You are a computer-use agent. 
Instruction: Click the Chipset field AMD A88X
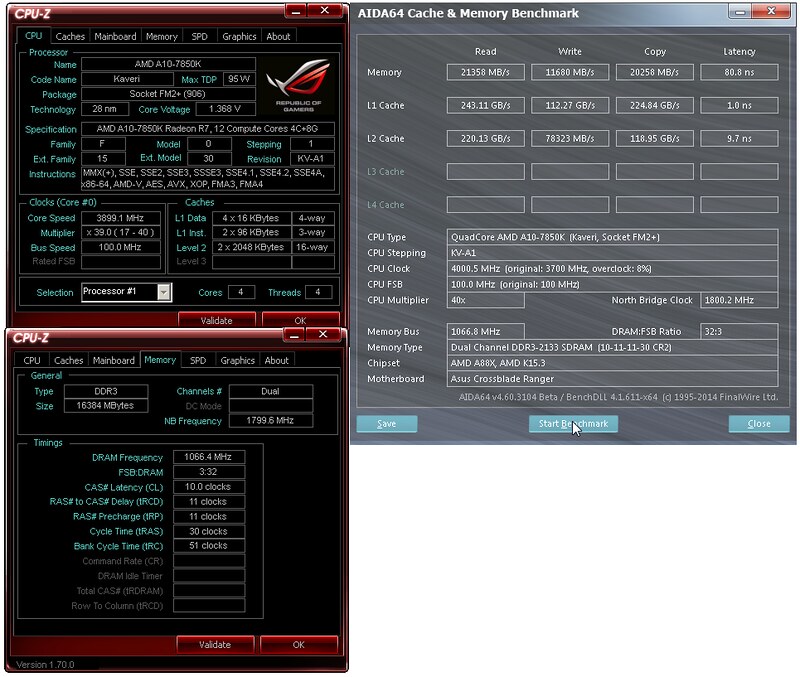click(612, 363)
